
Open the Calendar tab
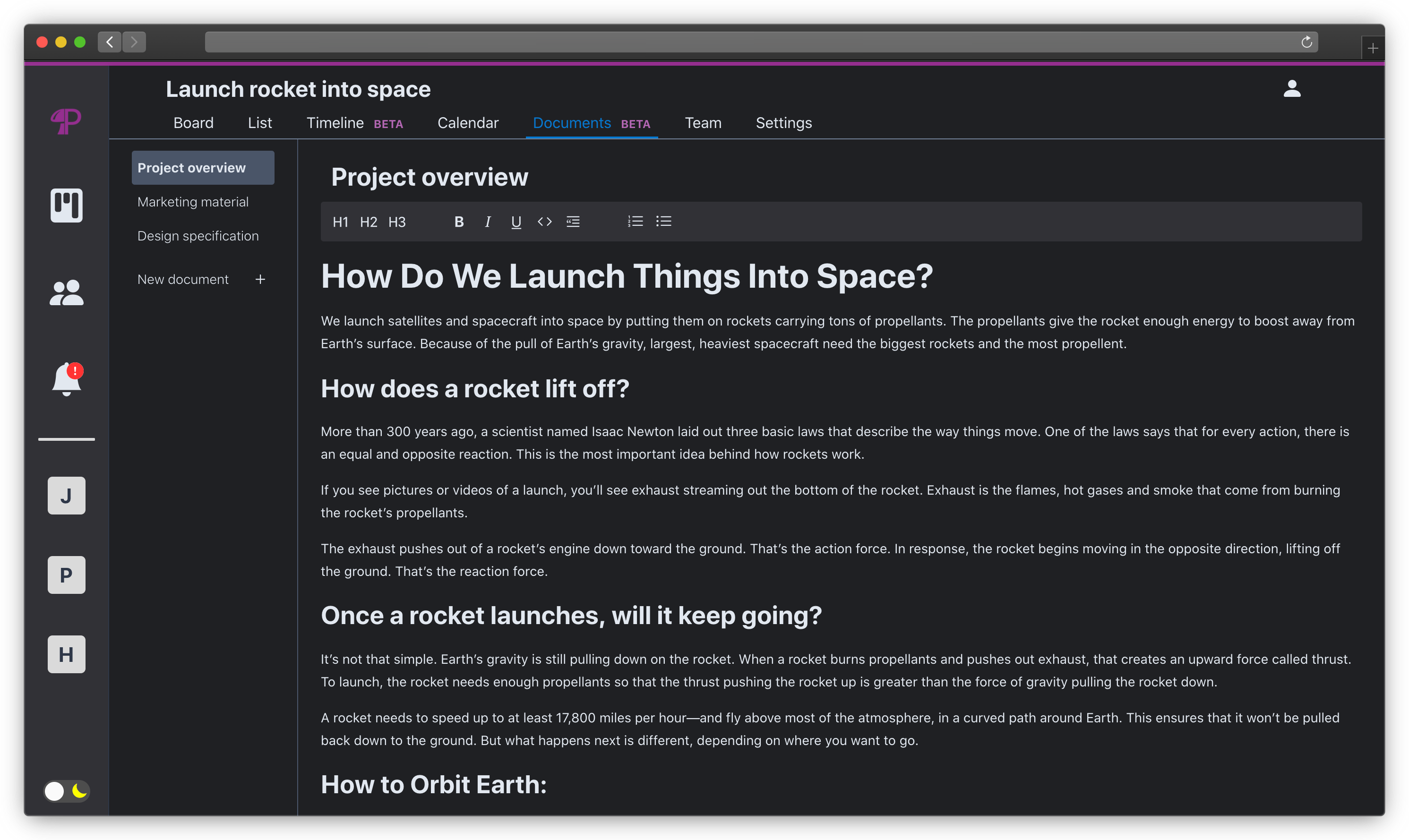468,123
